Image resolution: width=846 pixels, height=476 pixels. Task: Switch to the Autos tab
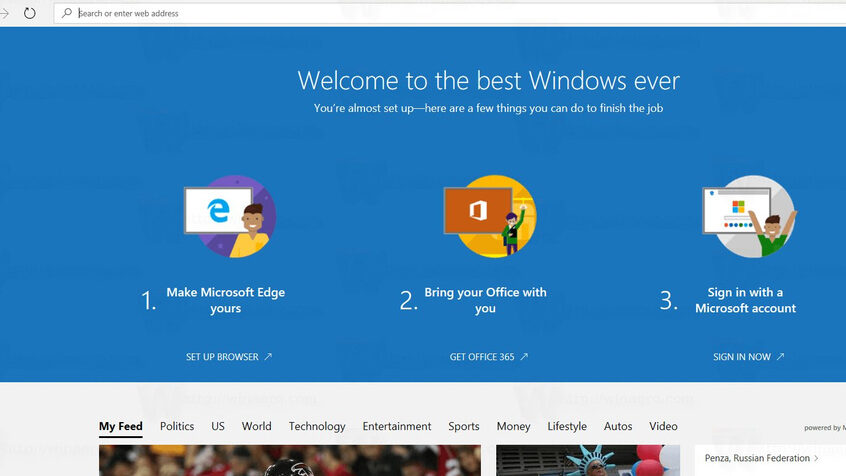click(618, 426)
